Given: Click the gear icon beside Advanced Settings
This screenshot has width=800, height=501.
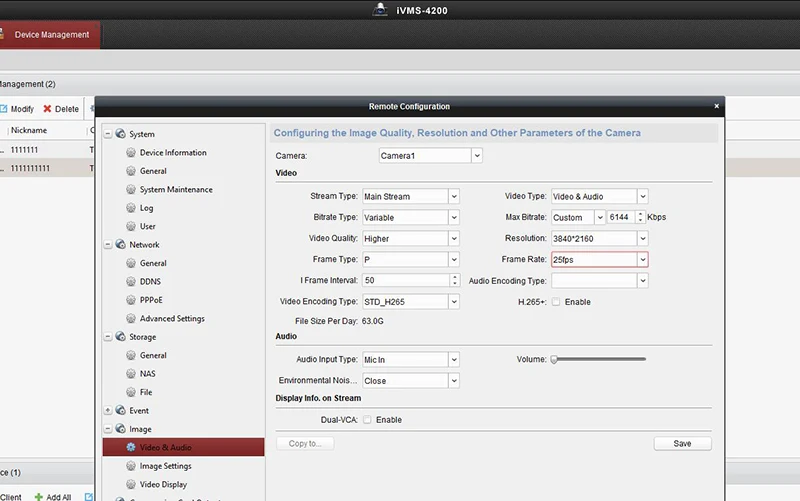Looking at the screenshot, I should click(x=131, y=318).
